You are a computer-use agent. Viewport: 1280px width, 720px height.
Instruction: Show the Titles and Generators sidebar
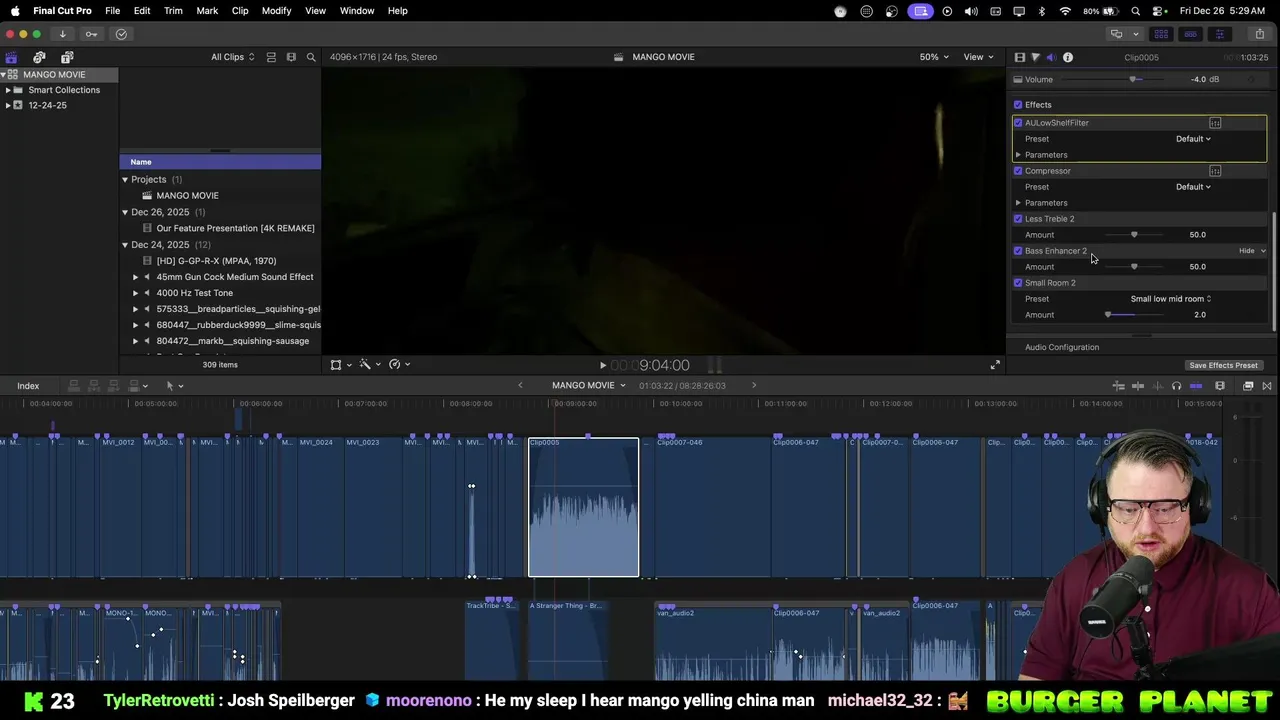coord(67,57)
